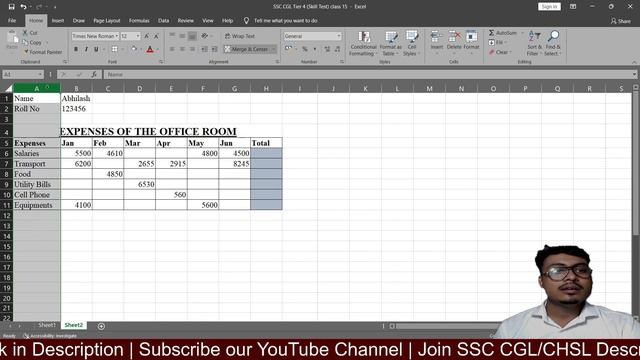The width and height of the screenshot is (640, 360).
Task: Switch to the Data tab
Action: pos(163,20)
